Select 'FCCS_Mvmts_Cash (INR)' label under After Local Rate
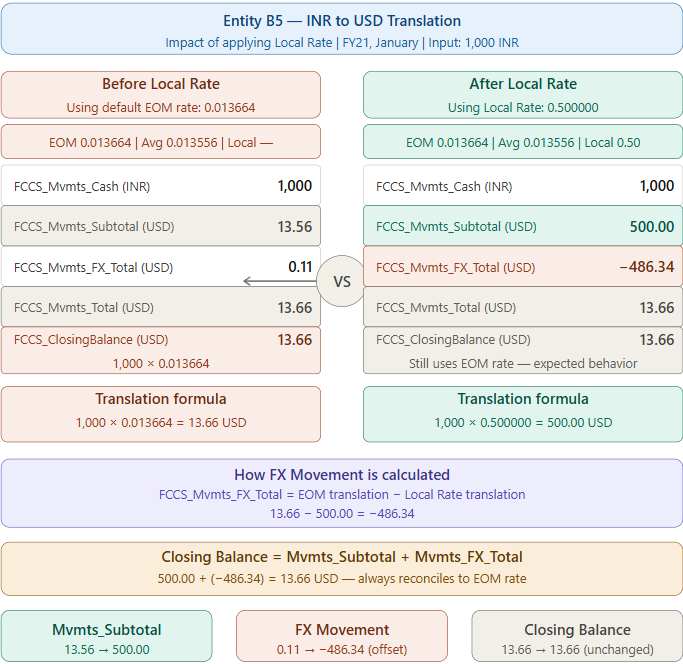Screen dimensions: 683x664 point(444,186)
